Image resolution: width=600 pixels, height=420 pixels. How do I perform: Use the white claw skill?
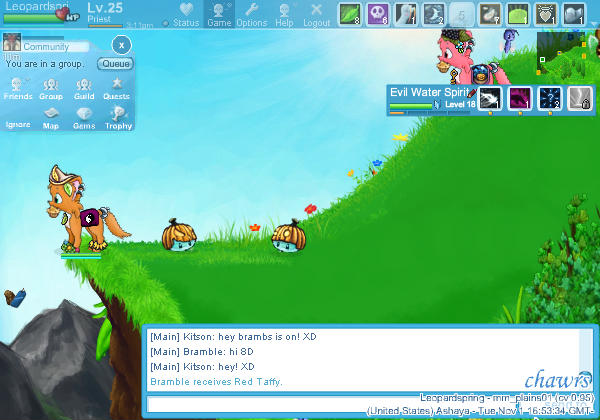[x=406, y=14]
